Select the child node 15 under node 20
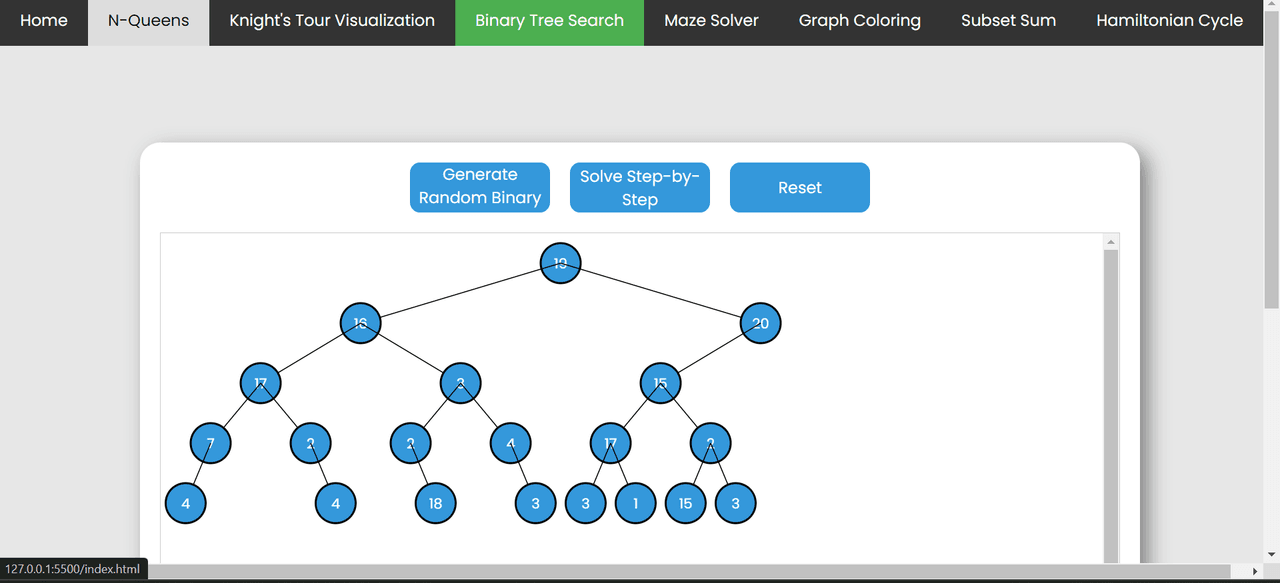 point(660,383)
